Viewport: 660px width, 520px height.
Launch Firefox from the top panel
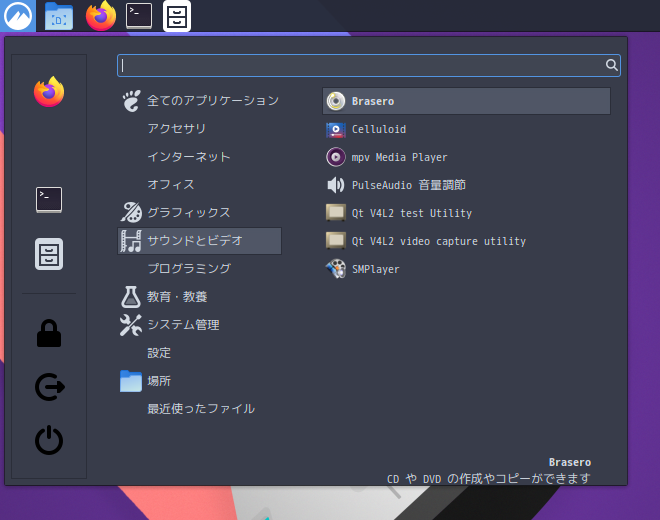pos(101,16)
